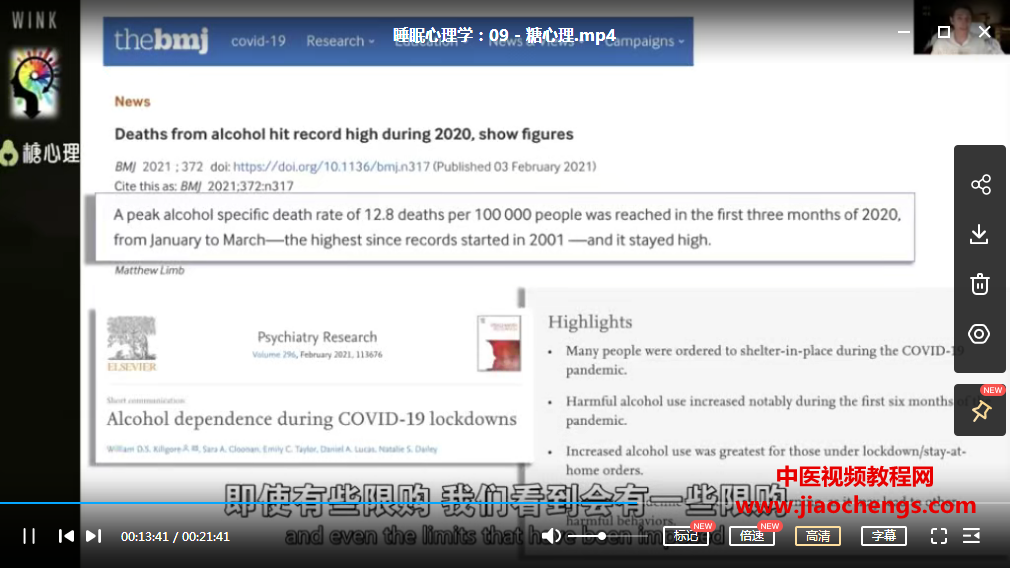
Task: Download the video file
Action: 979,234
